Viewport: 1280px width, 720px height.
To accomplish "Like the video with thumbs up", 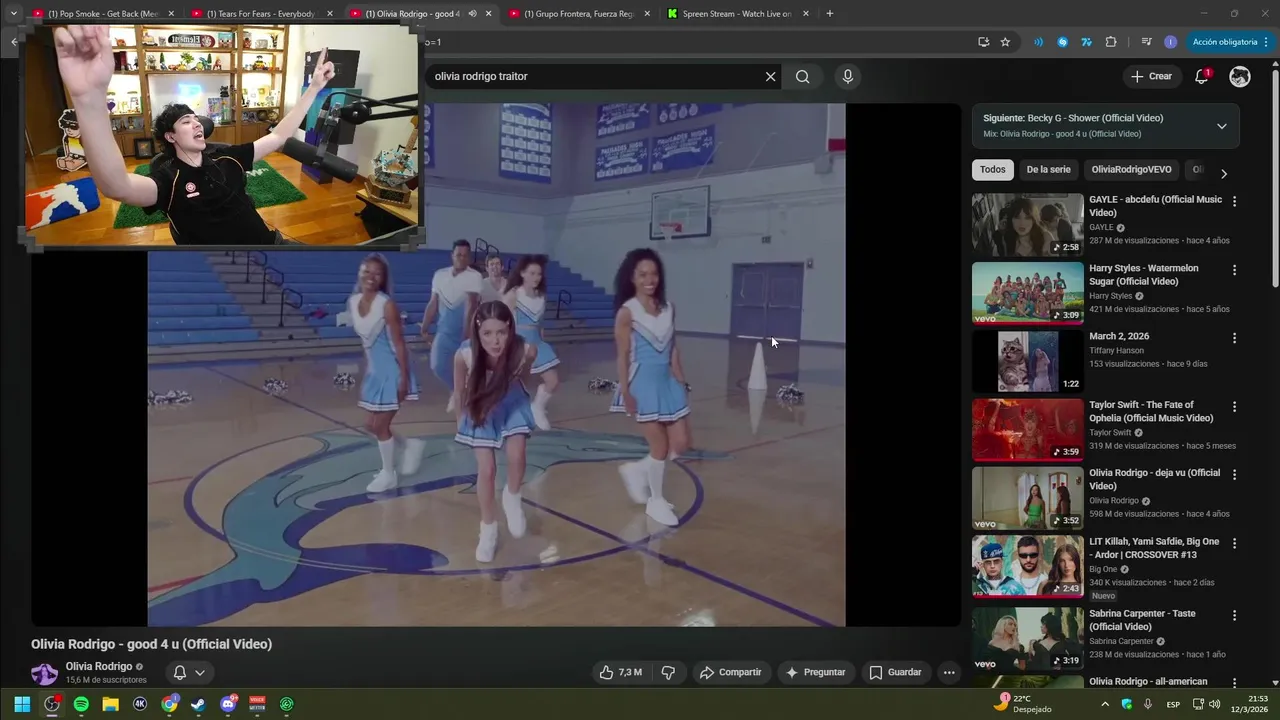I will click(621, 672).
